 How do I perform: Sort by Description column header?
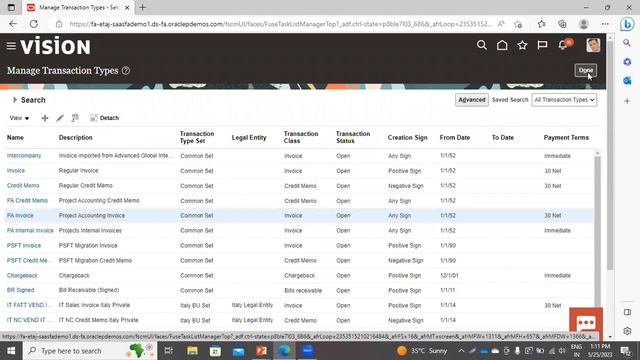tap(76, 138)
